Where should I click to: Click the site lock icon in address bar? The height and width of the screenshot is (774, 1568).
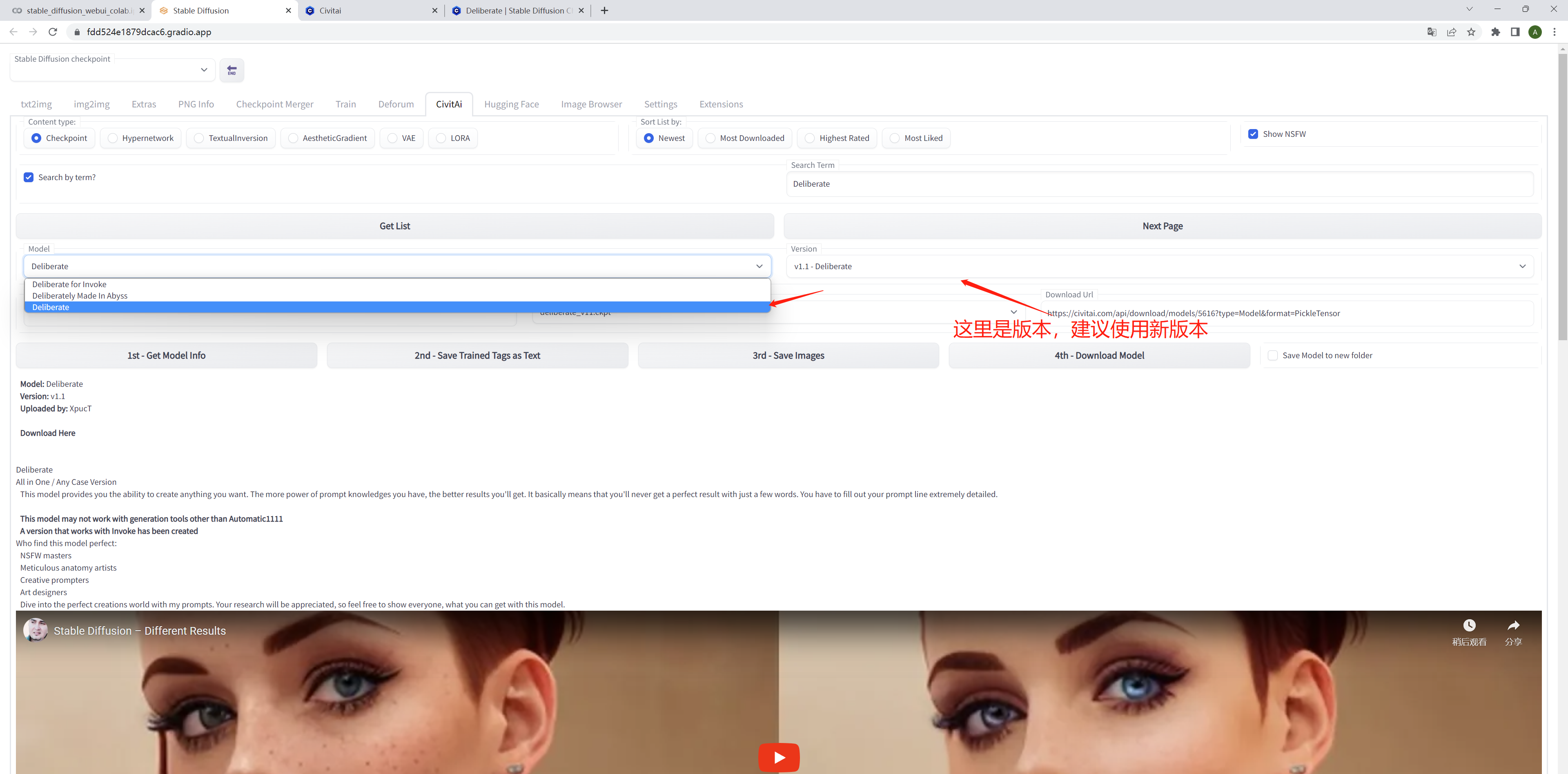click(77, 32)
